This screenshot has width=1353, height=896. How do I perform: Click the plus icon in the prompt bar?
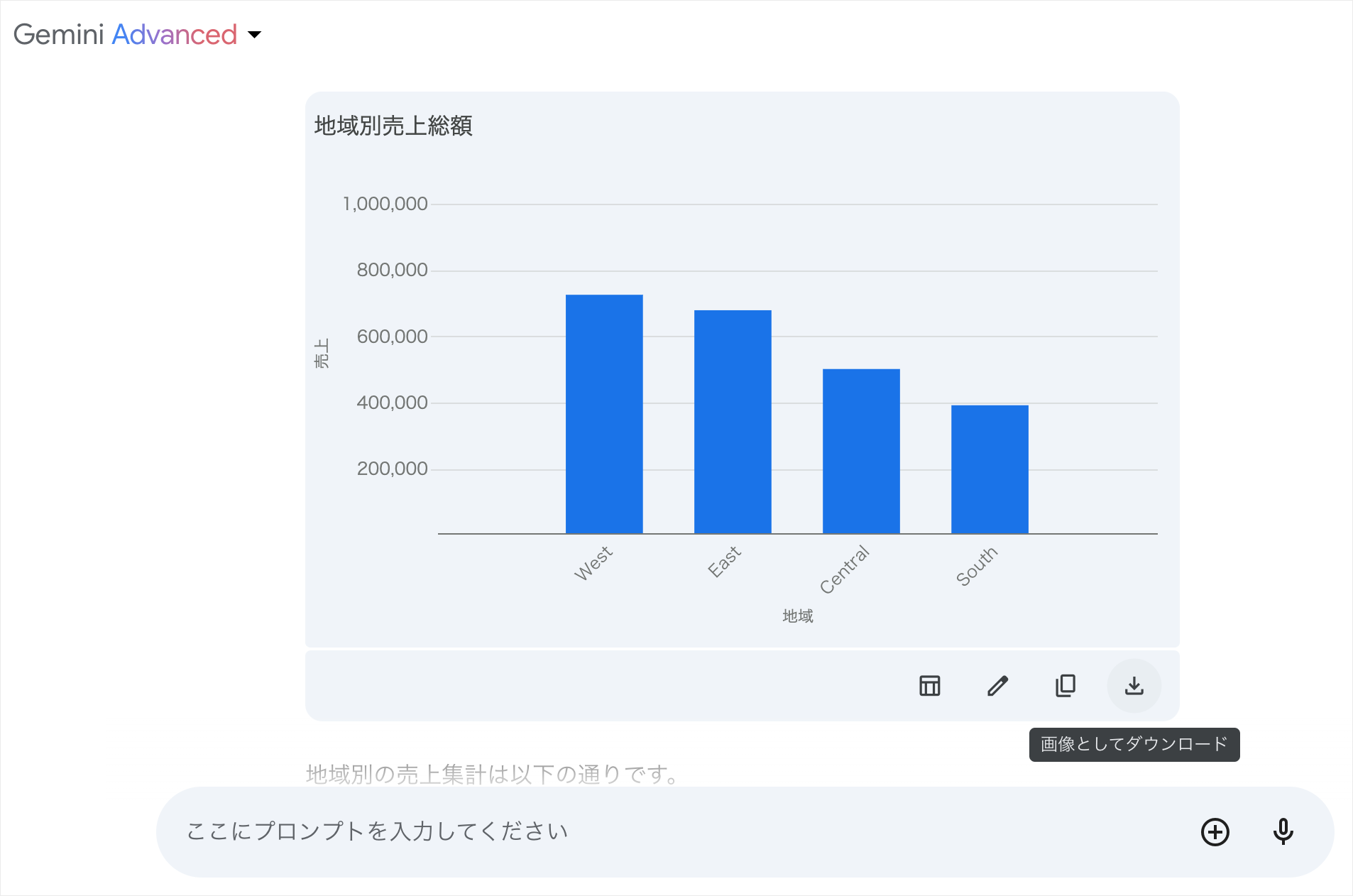(1215, 831)
